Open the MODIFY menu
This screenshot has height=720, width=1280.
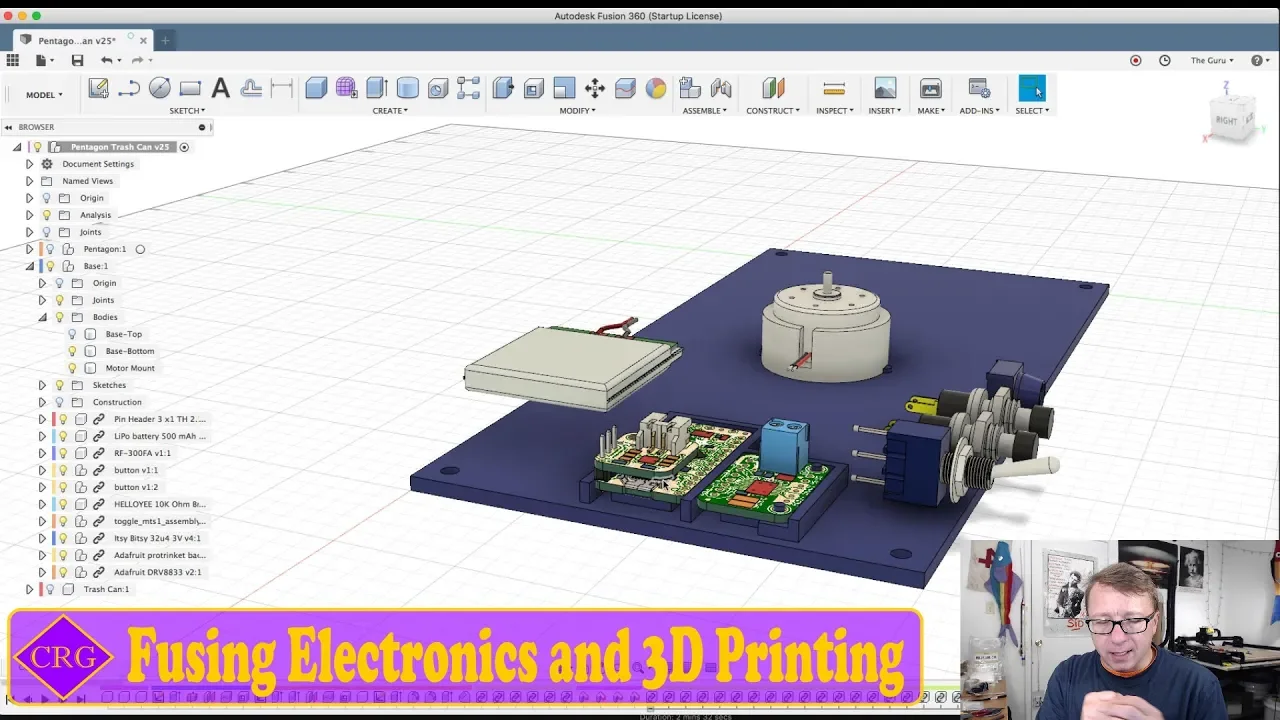[577, 111]
